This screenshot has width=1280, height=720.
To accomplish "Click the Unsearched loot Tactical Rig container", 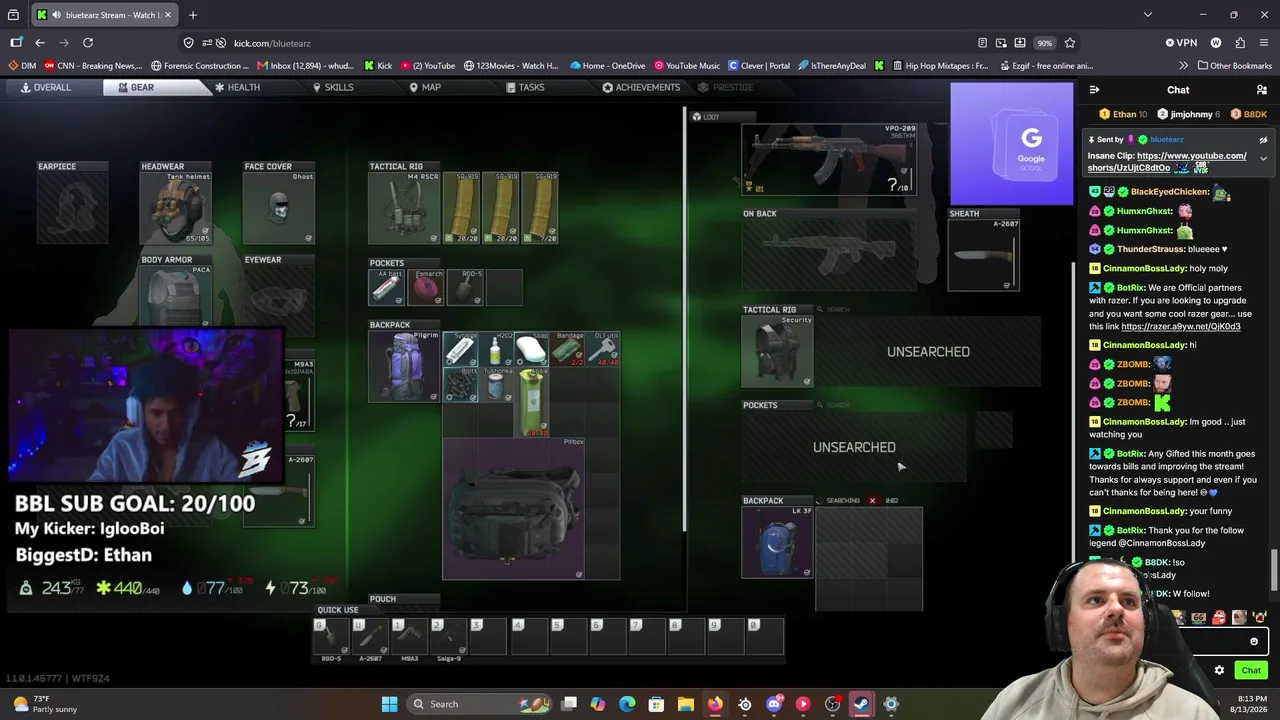I will tap(928, 351).
